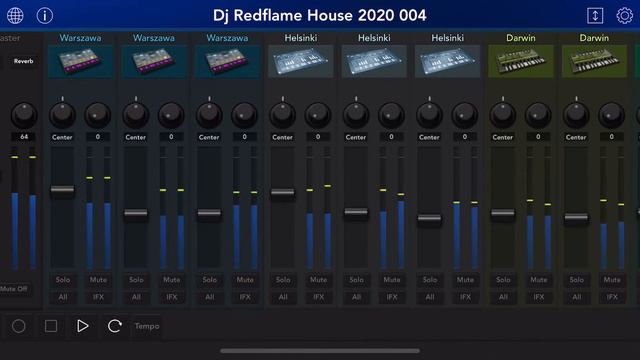Tap the mixer height expand icon
The width and height of the screenshot is (640, 360).
point(595,16)
